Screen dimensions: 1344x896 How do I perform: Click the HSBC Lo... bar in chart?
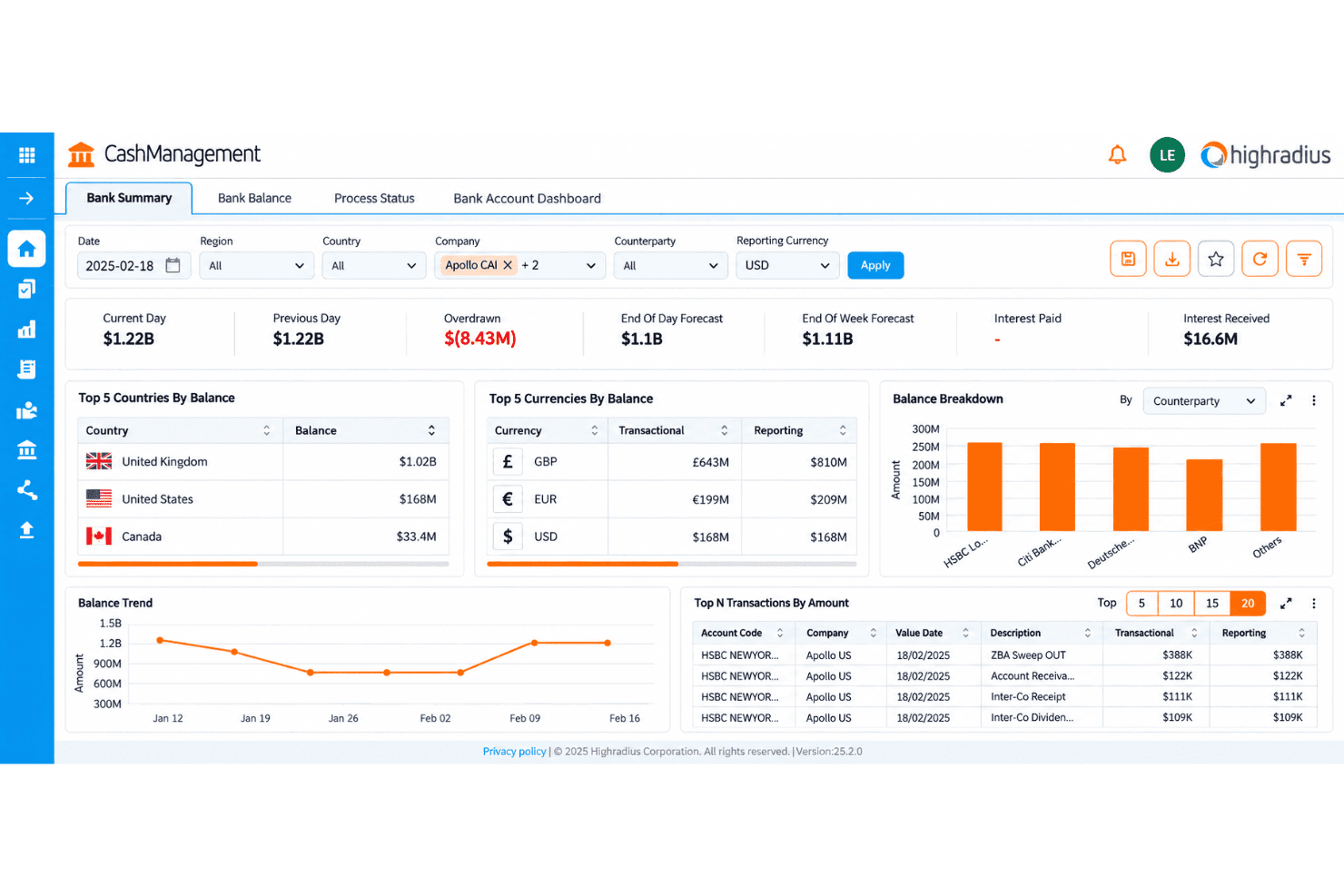[x=984, y=487]
